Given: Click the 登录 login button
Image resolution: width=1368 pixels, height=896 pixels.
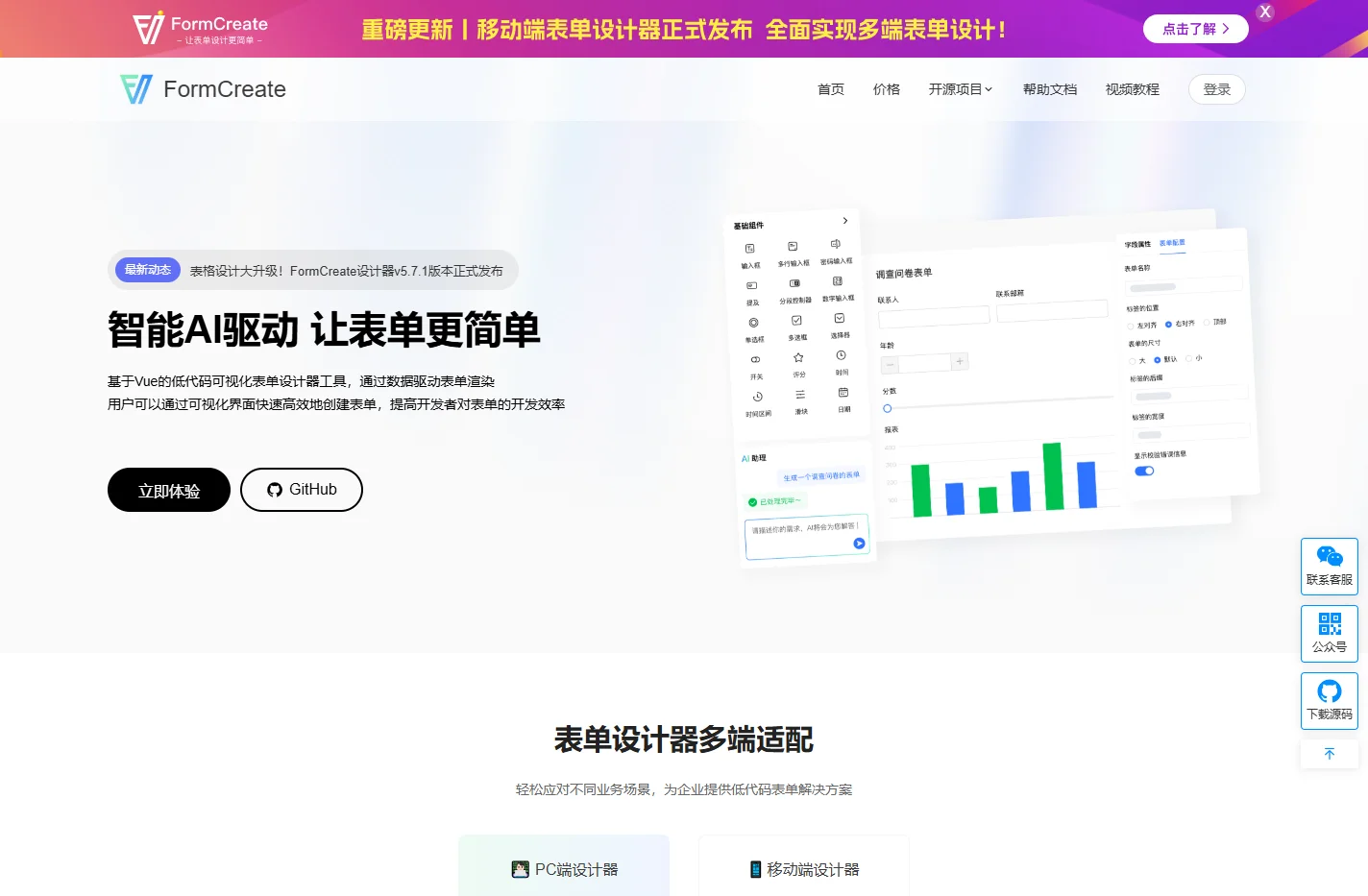Looking at the screenshot, I should [x=1217, y=89].
